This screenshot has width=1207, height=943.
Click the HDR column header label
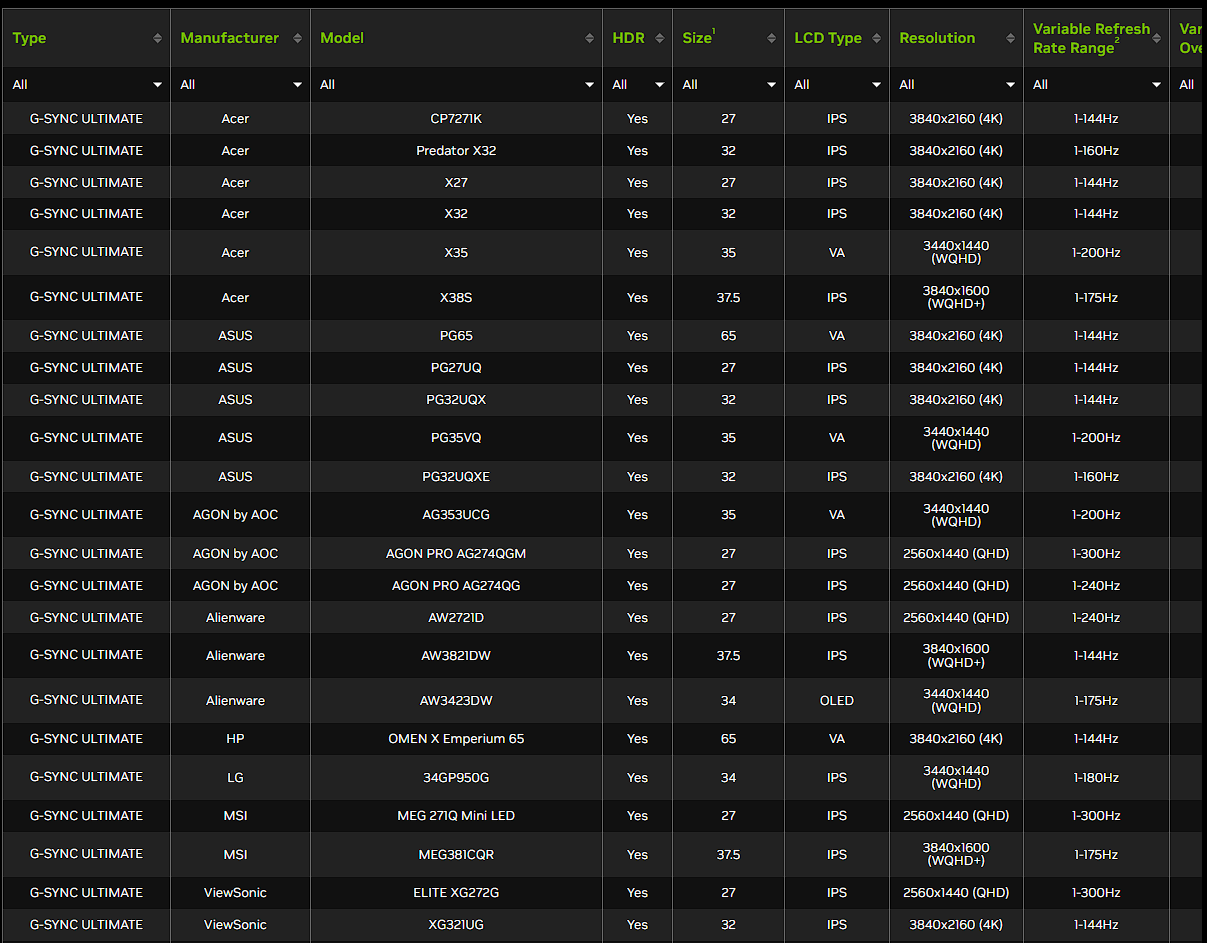(x=628, y=38)
